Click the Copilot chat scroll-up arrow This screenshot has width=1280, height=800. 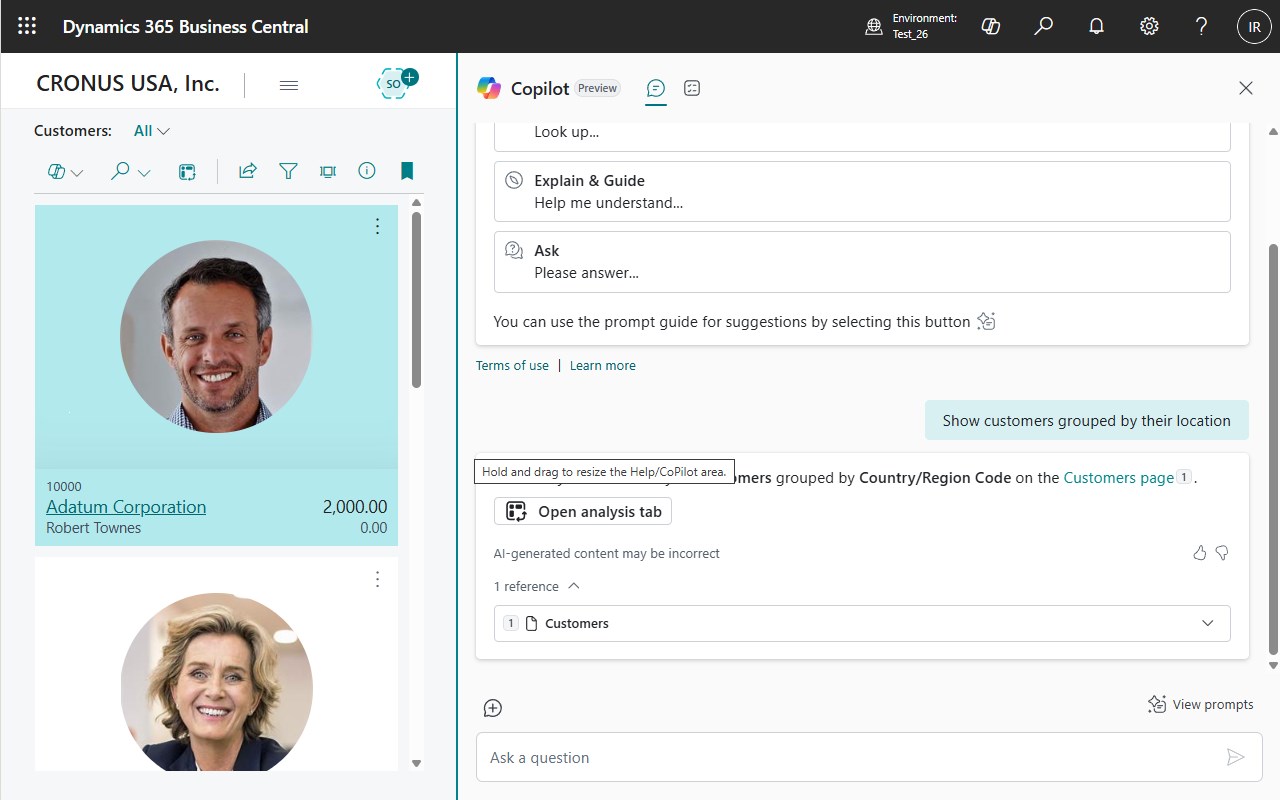1273,131
